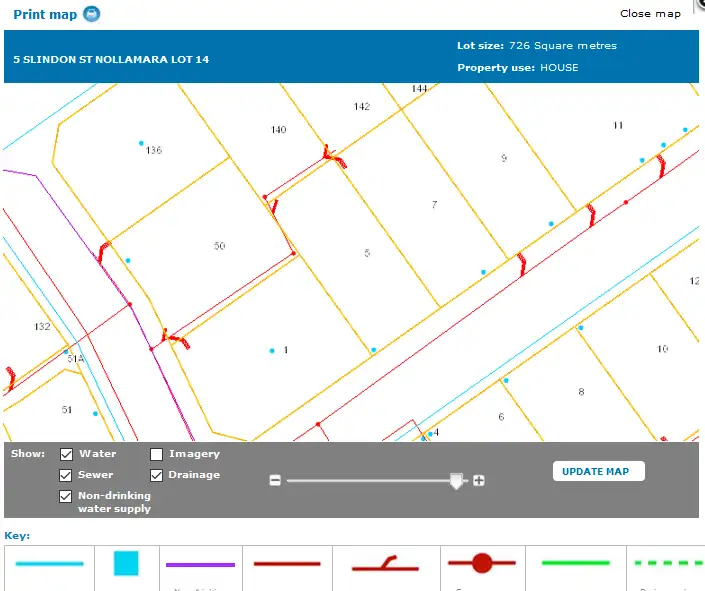Zoom in using the plus icon

(x=479, y=481)
